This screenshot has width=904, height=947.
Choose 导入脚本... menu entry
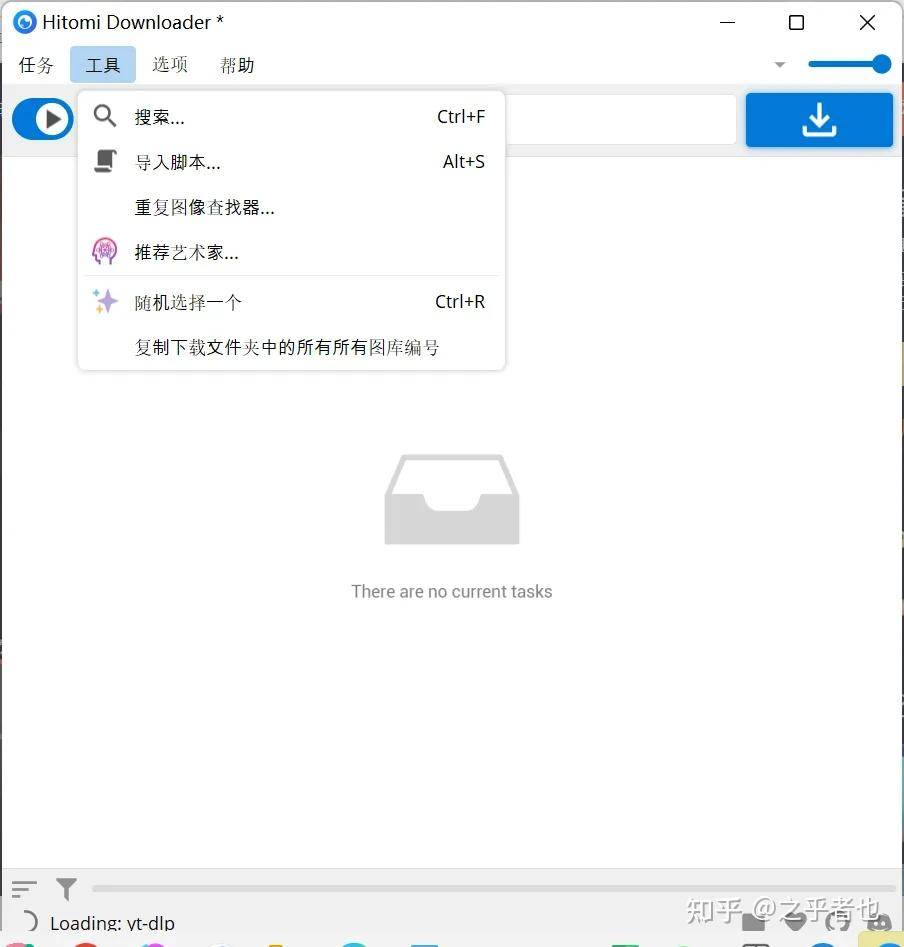point(291,162)
